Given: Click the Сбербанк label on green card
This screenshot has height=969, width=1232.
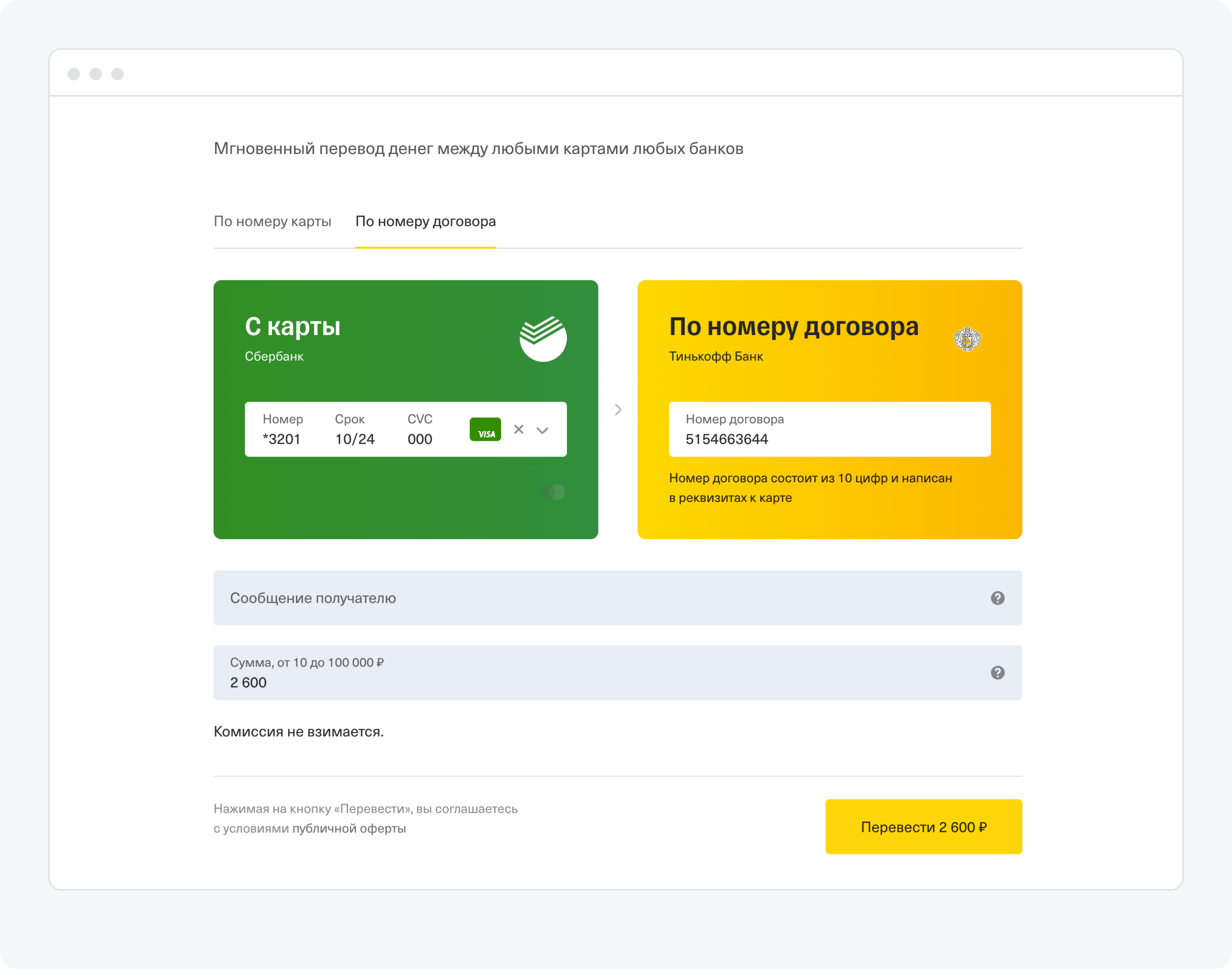Looking at the screenshot, I should point(274,356).
